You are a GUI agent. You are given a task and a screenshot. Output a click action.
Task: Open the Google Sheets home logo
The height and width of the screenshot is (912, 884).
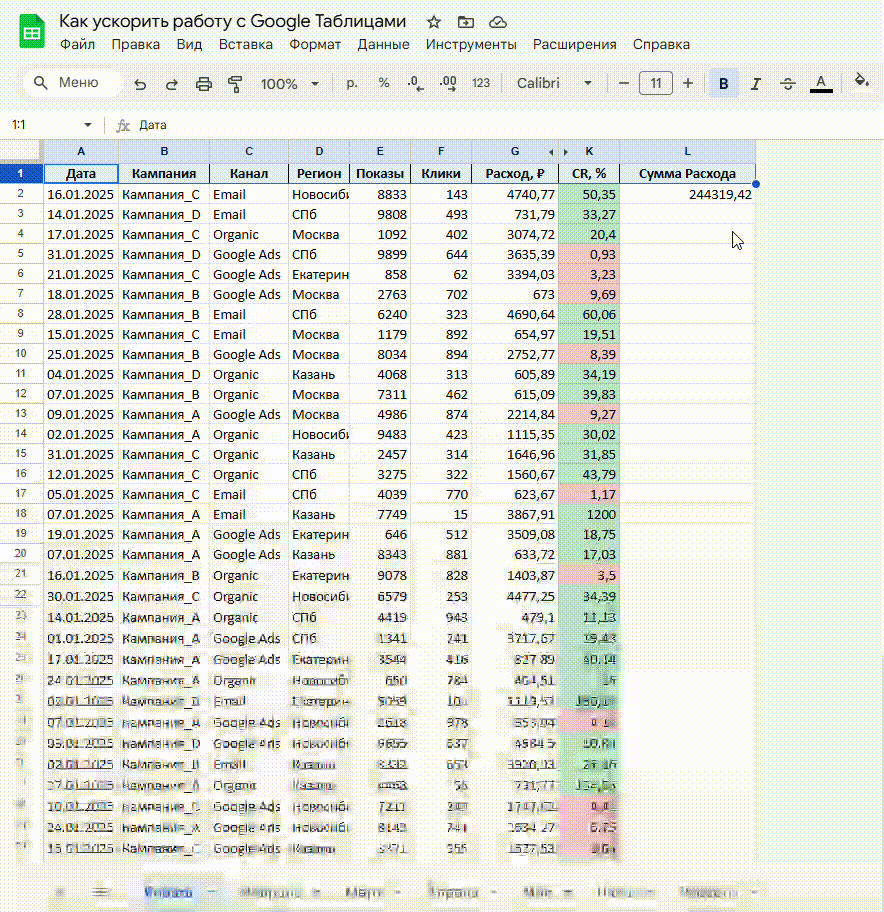tap(32, 31)
